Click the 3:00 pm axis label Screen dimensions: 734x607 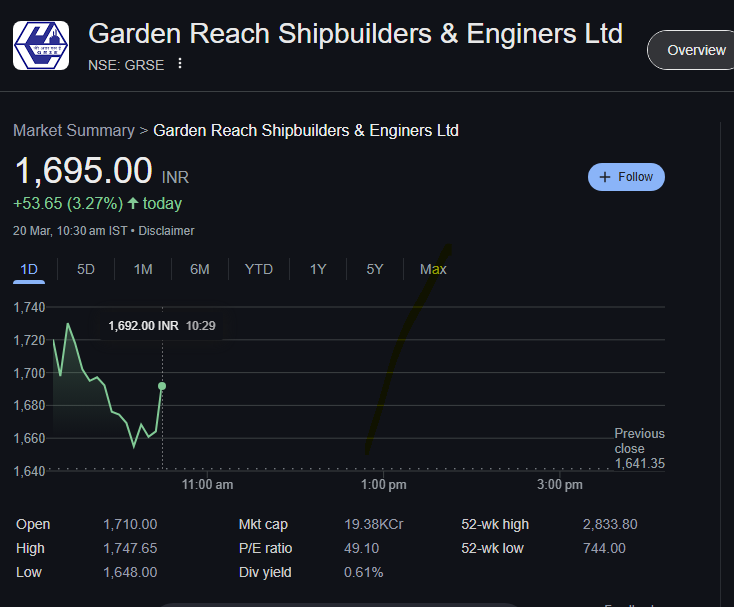coord(560,484)
